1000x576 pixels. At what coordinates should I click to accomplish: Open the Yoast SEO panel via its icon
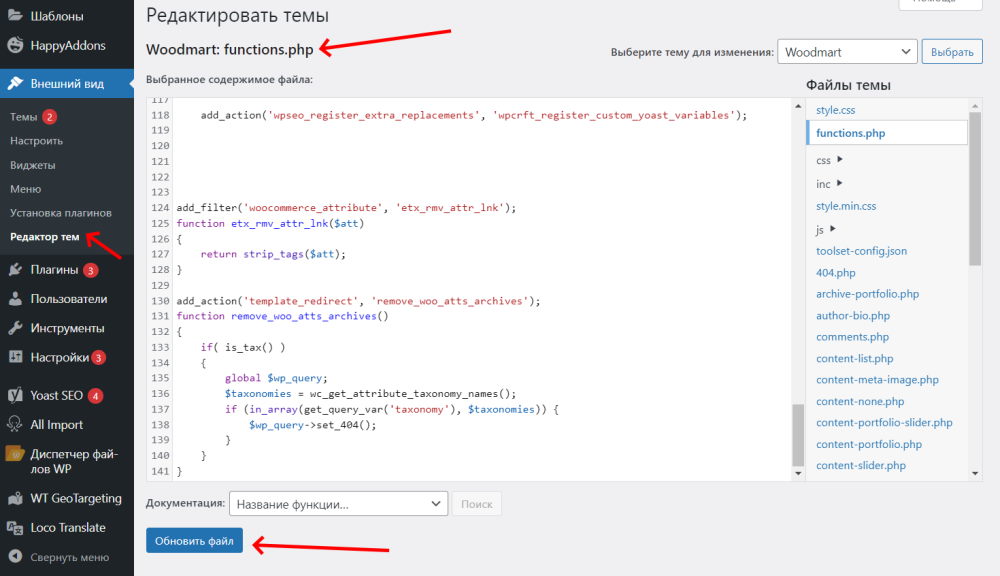point(12,394)
